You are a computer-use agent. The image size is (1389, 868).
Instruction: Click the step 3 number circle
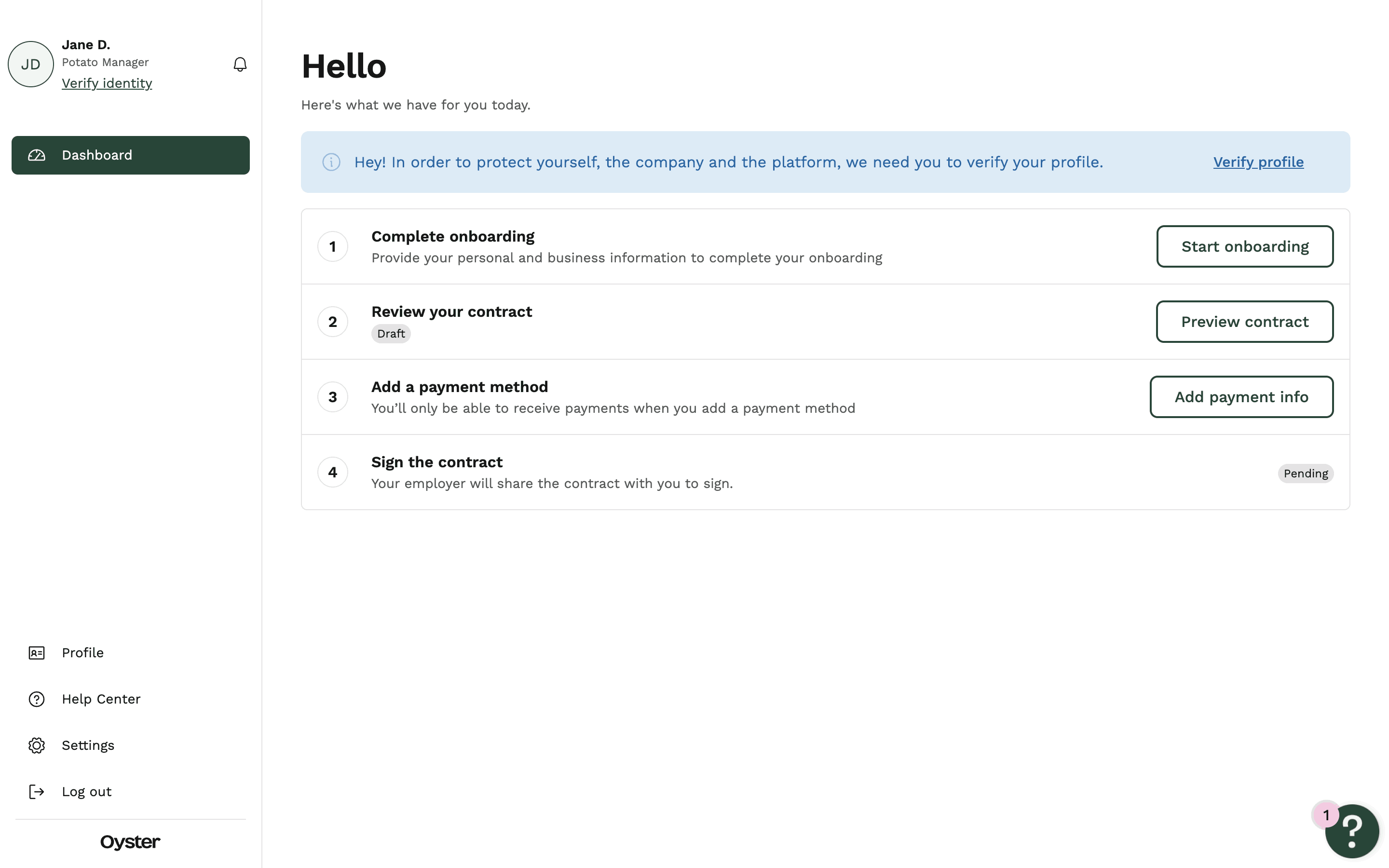pyautogui.click(x=333, y=397)
